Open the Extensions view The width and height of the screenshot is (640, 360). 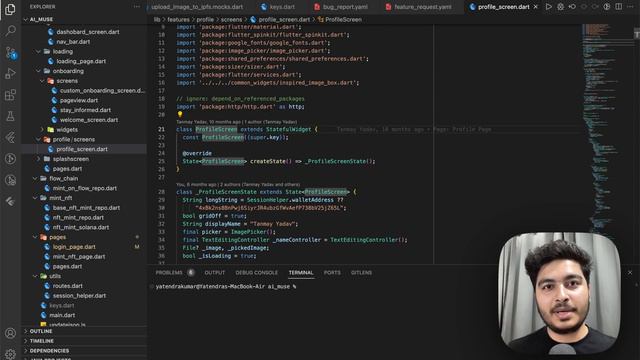(10, 95)
